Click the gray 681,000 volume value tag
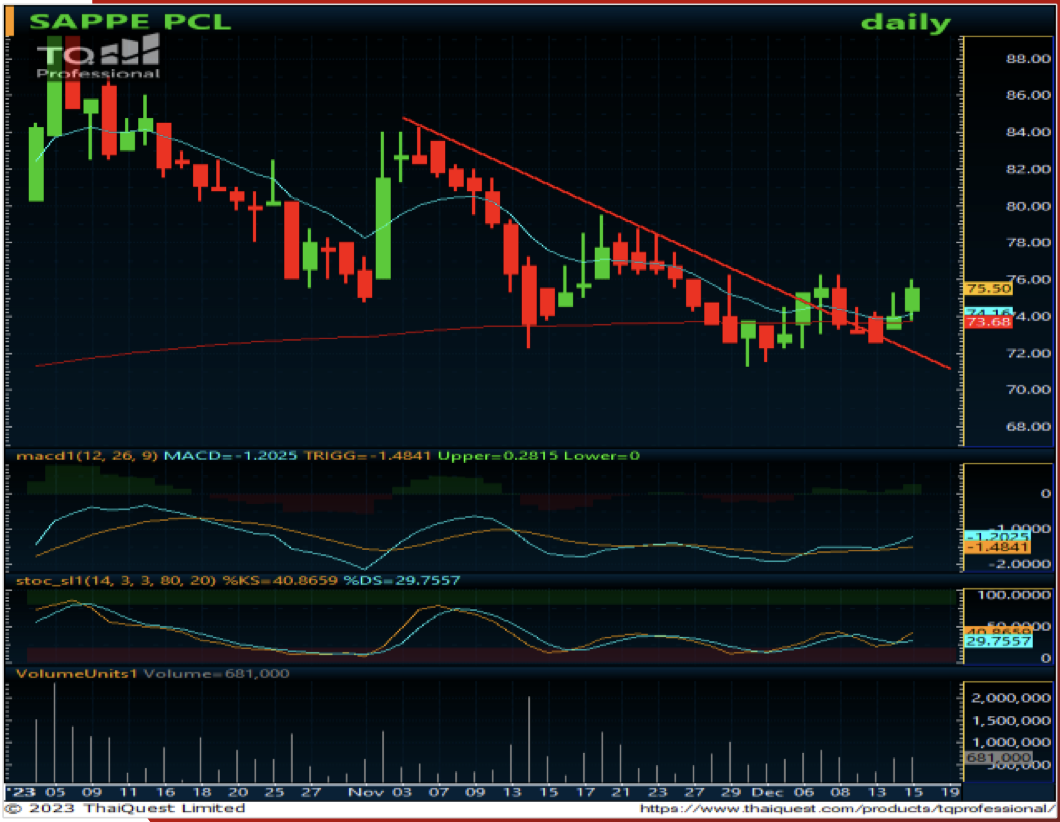Viewport: 1060px width, 822px height. (998, 758)
